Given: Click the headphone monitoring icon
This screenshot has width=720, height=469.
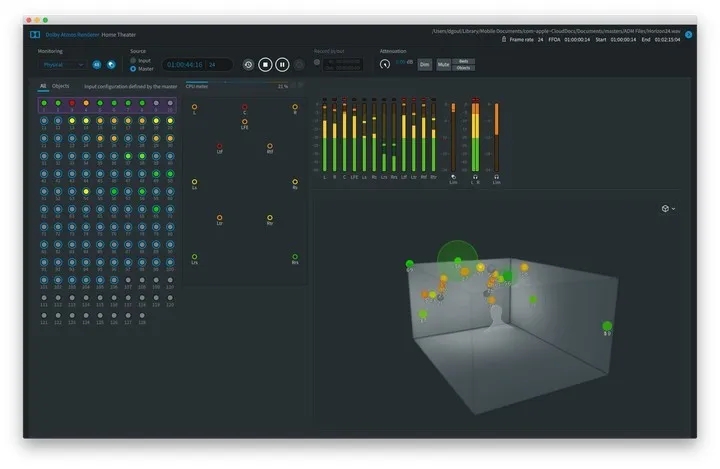Looking at the screenshot, I should [x=97, y=64].
